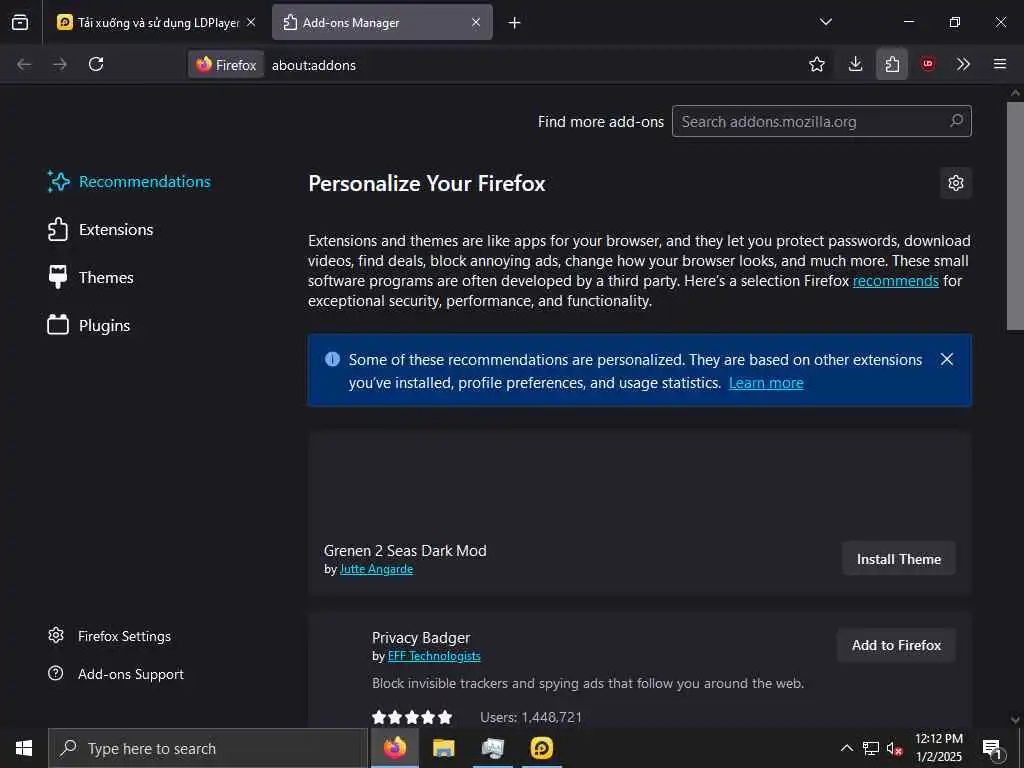The width and height of the screenshot is (1024, 768).
Task: Reload the current page
Action: coord(96,64)
